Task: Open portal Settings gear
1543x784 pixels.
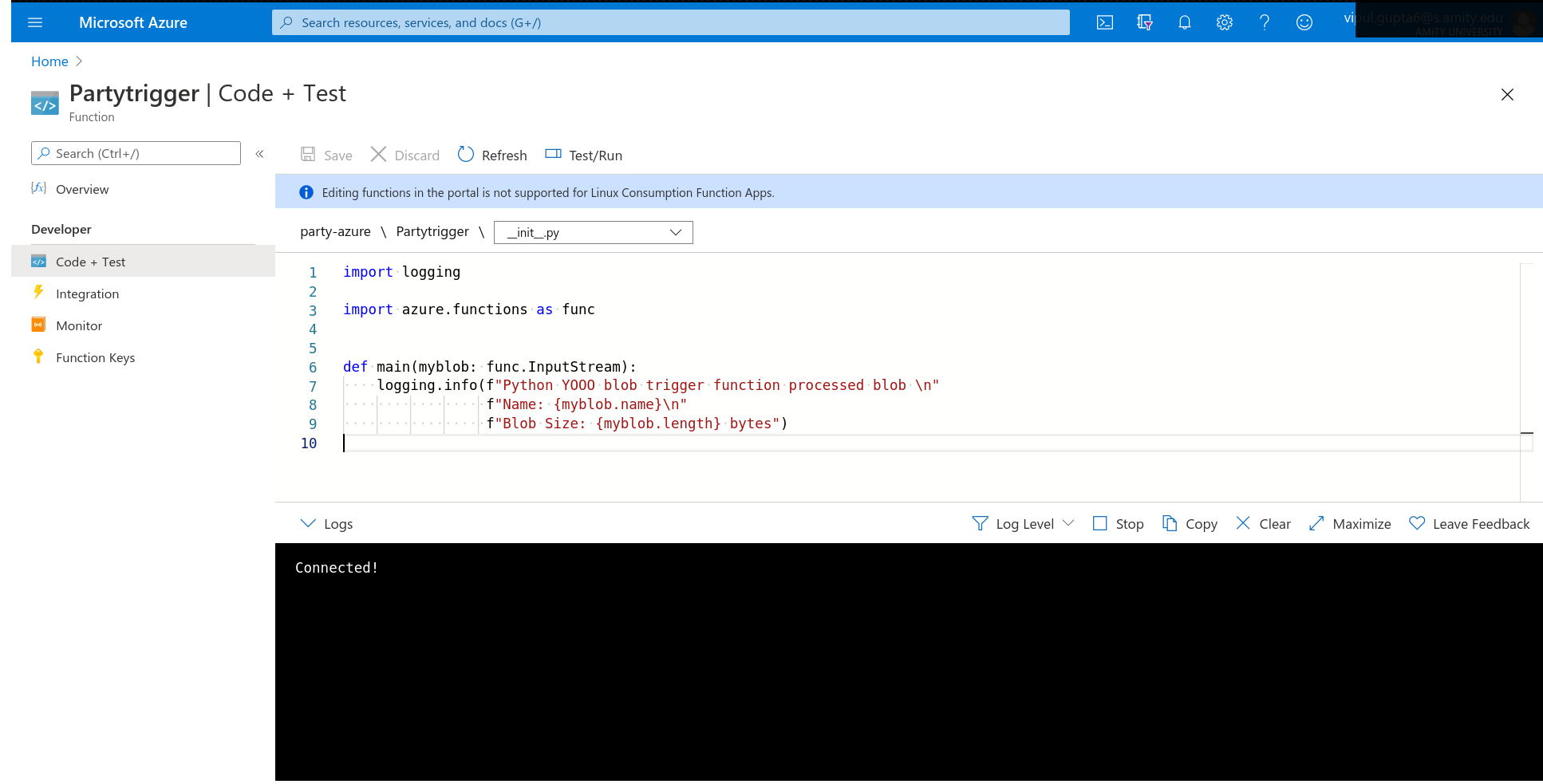Action: (x=1225, y=22)
